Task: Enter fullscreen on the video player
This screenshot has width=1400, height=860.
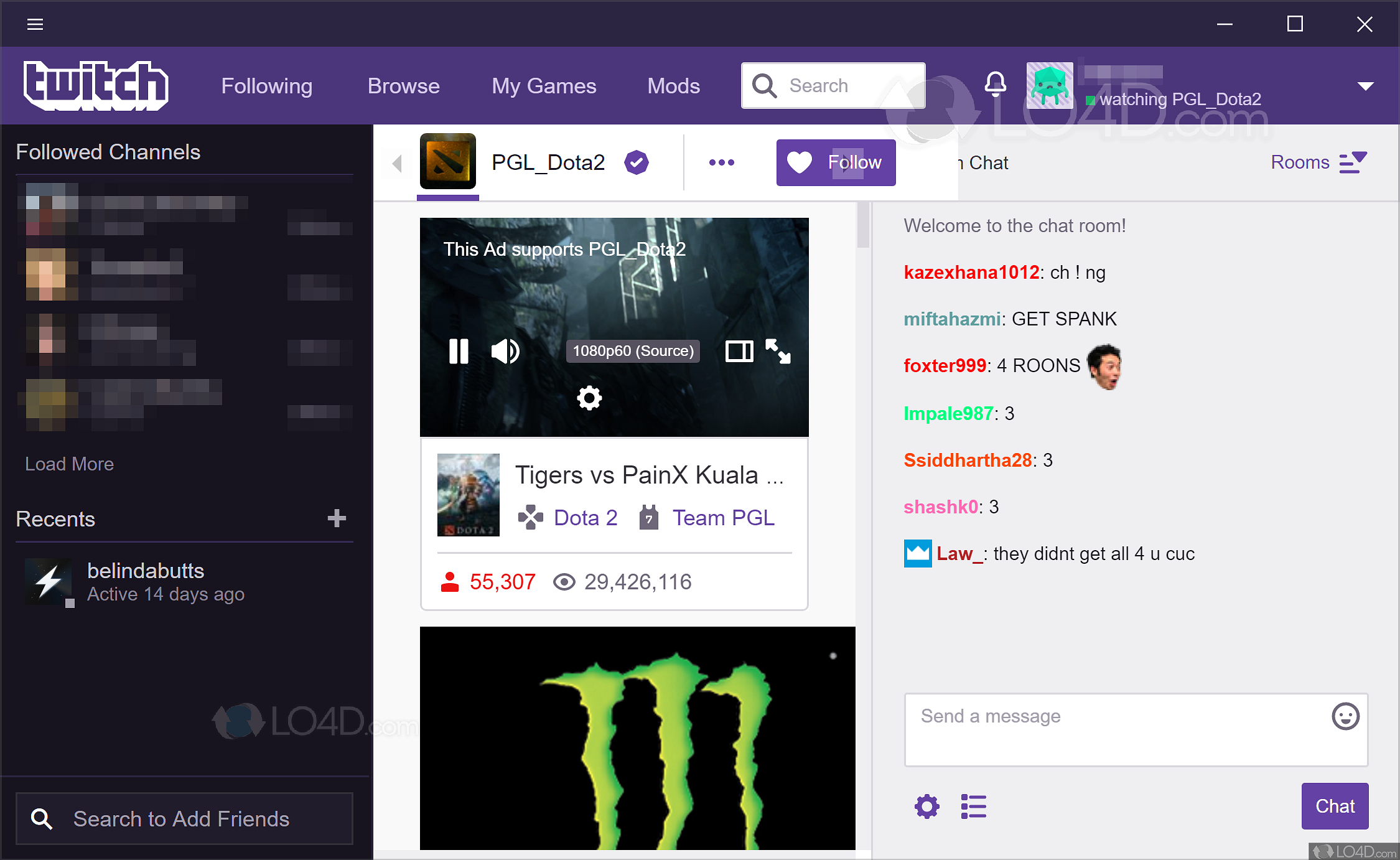Action: 778,351
